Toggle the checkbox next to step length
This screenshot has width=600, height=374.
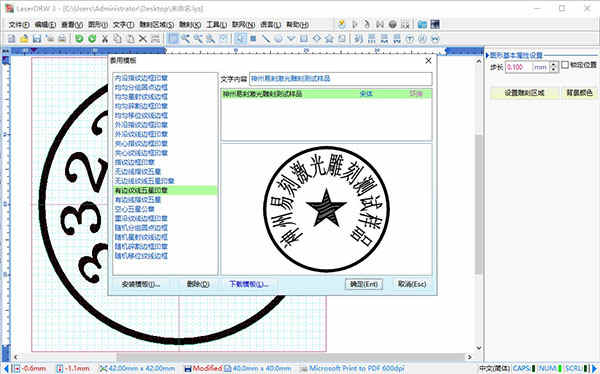[x=565, y=65]
